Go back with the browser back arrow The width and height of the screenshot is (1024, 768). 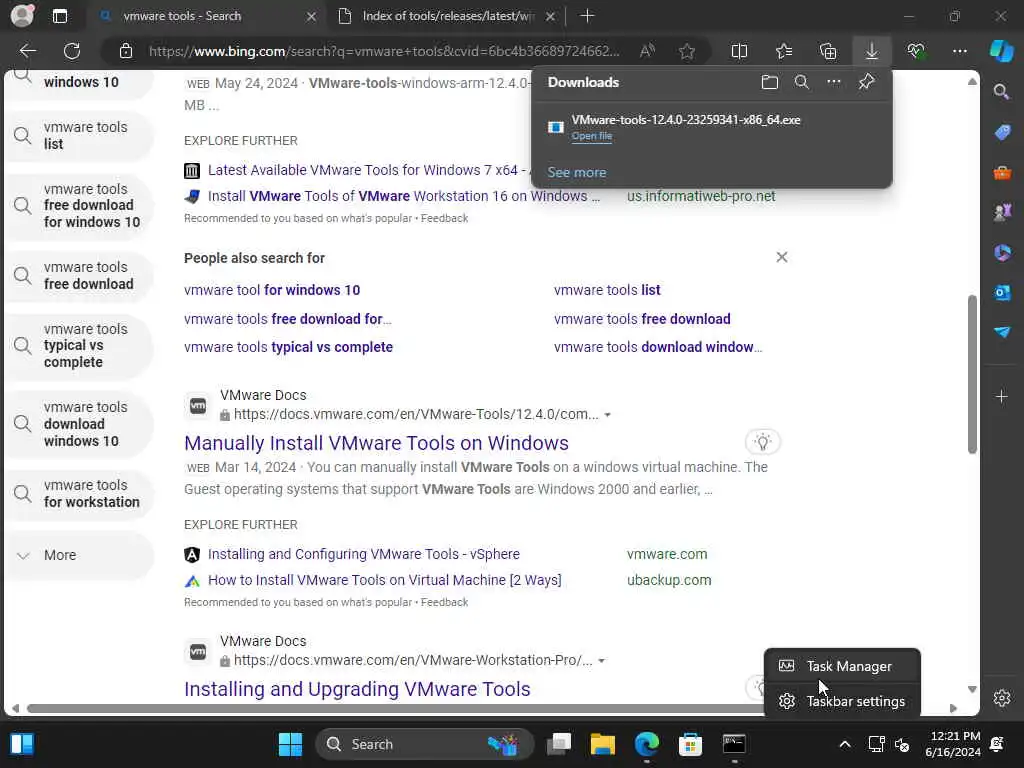28,51
